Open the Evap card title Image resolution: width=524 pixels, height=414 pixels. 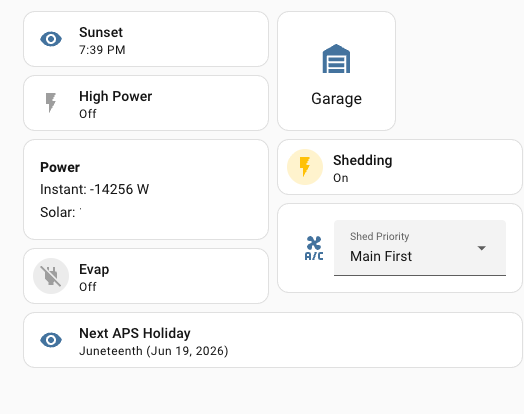(x=94, y=269)
